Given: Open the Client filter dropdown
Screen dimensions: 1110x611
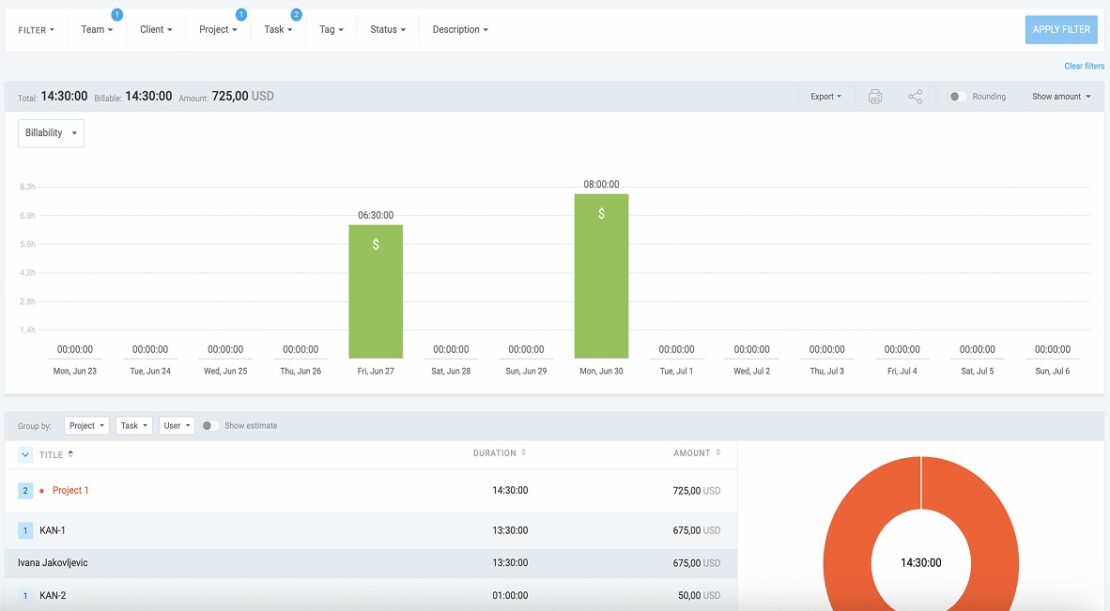Looking at the screenshot, I should [x=156, y=30].
